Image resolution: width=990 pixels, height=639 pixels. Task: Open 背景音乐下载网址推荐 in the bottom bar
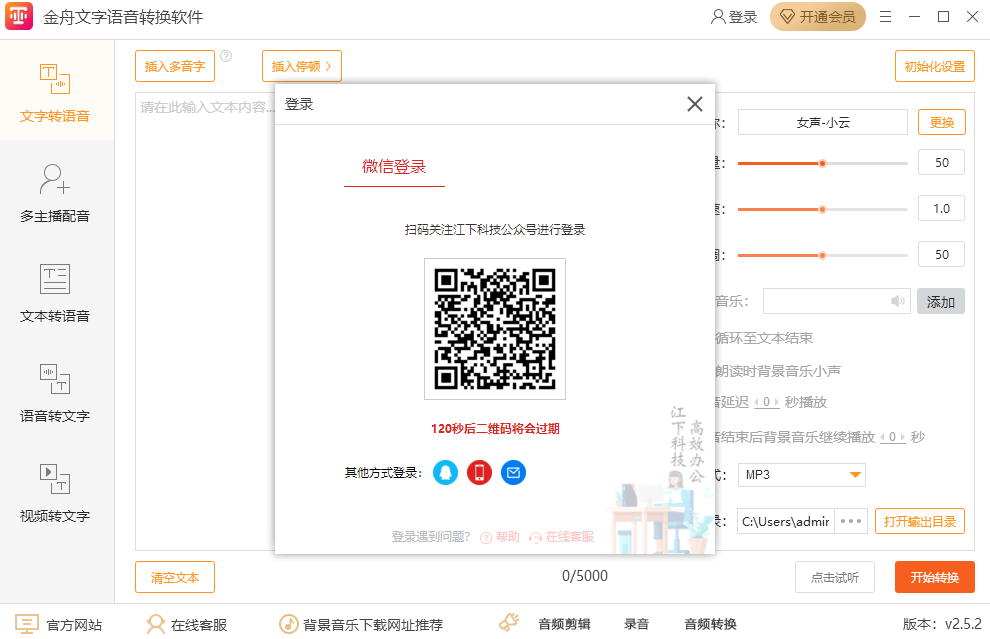[361, 624]
